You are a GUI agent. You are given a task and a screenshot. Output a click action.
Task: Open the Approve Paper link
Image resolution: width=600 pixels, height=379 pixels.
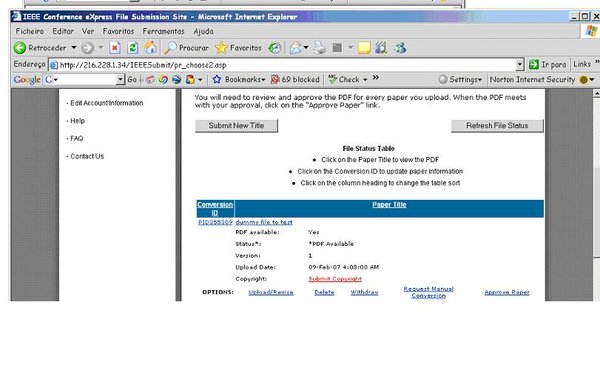click(507, 292)
